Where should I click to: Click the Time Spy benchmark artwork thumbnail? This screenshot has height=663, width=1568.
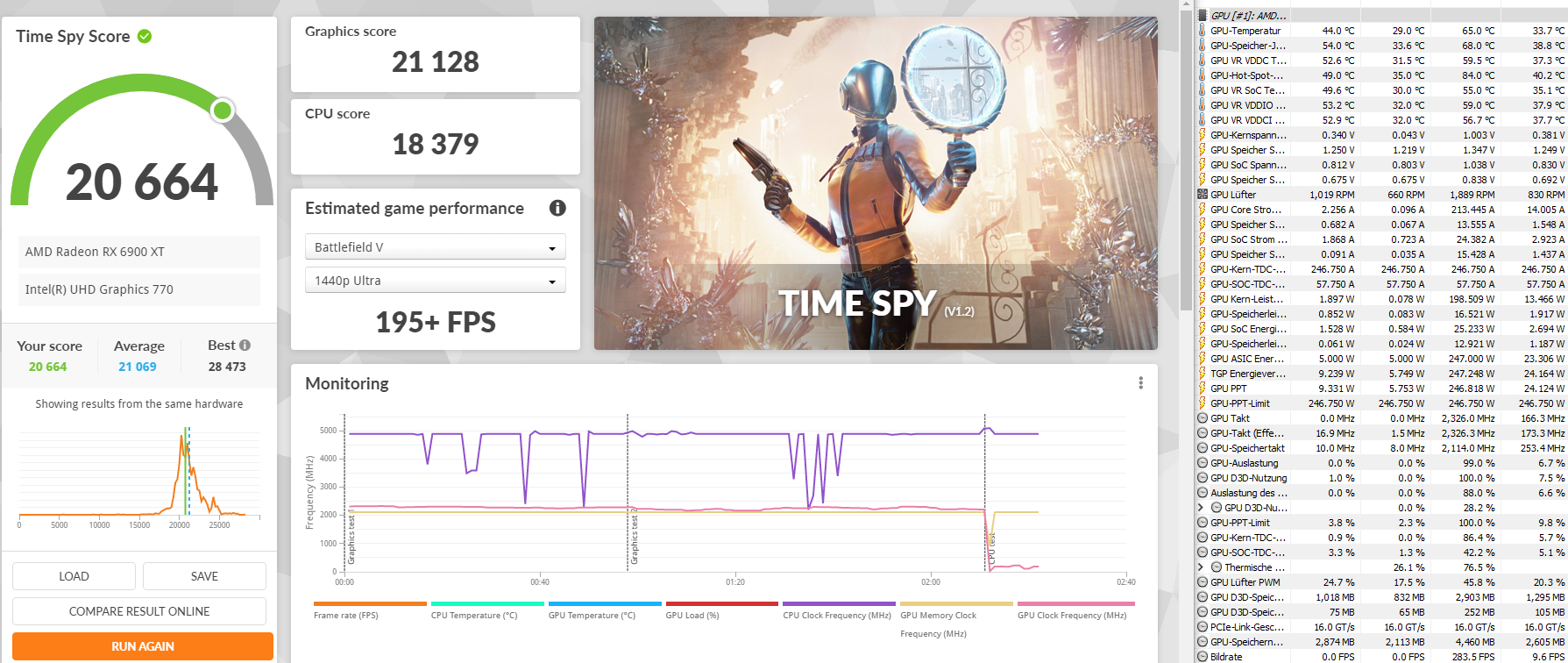876,183
